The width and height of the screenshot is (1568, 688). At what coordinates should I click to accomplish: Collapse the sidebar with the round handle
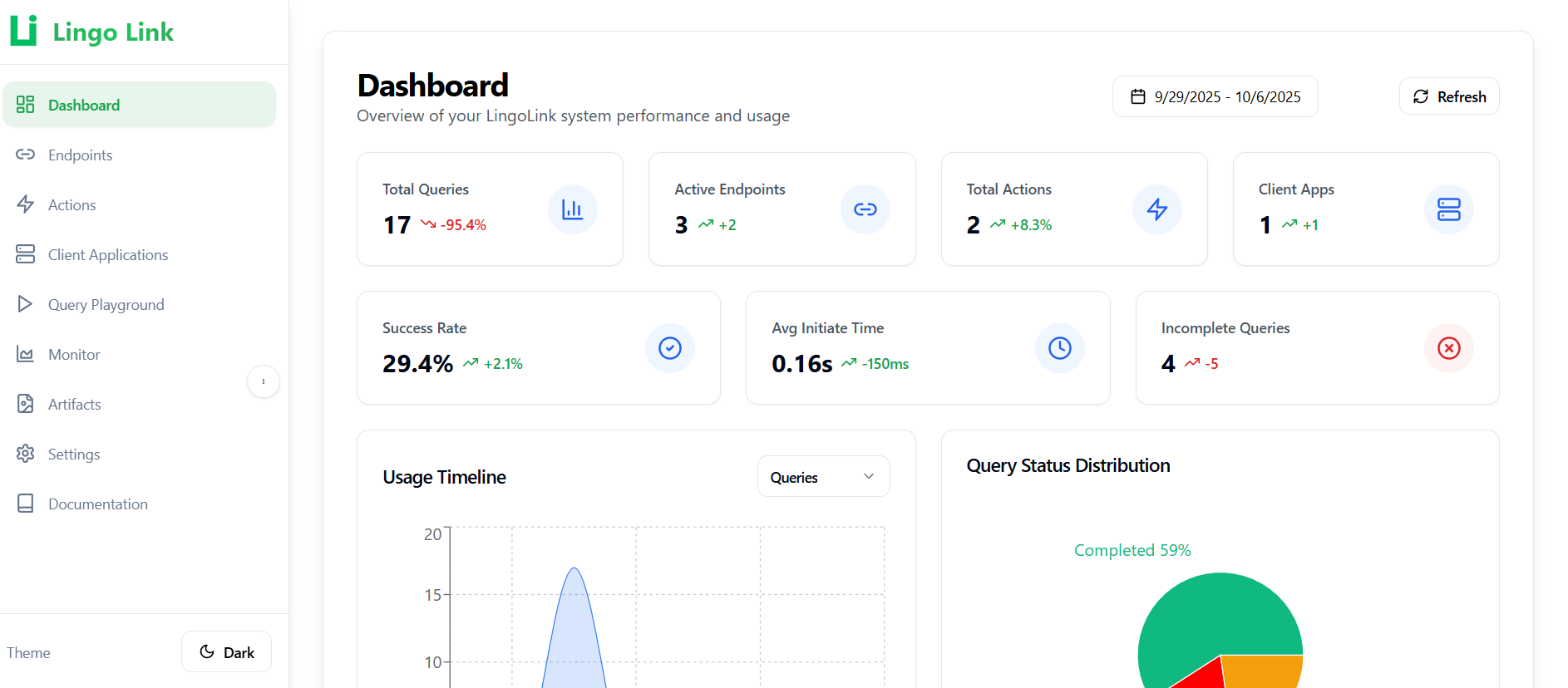(x=264, y=381)
